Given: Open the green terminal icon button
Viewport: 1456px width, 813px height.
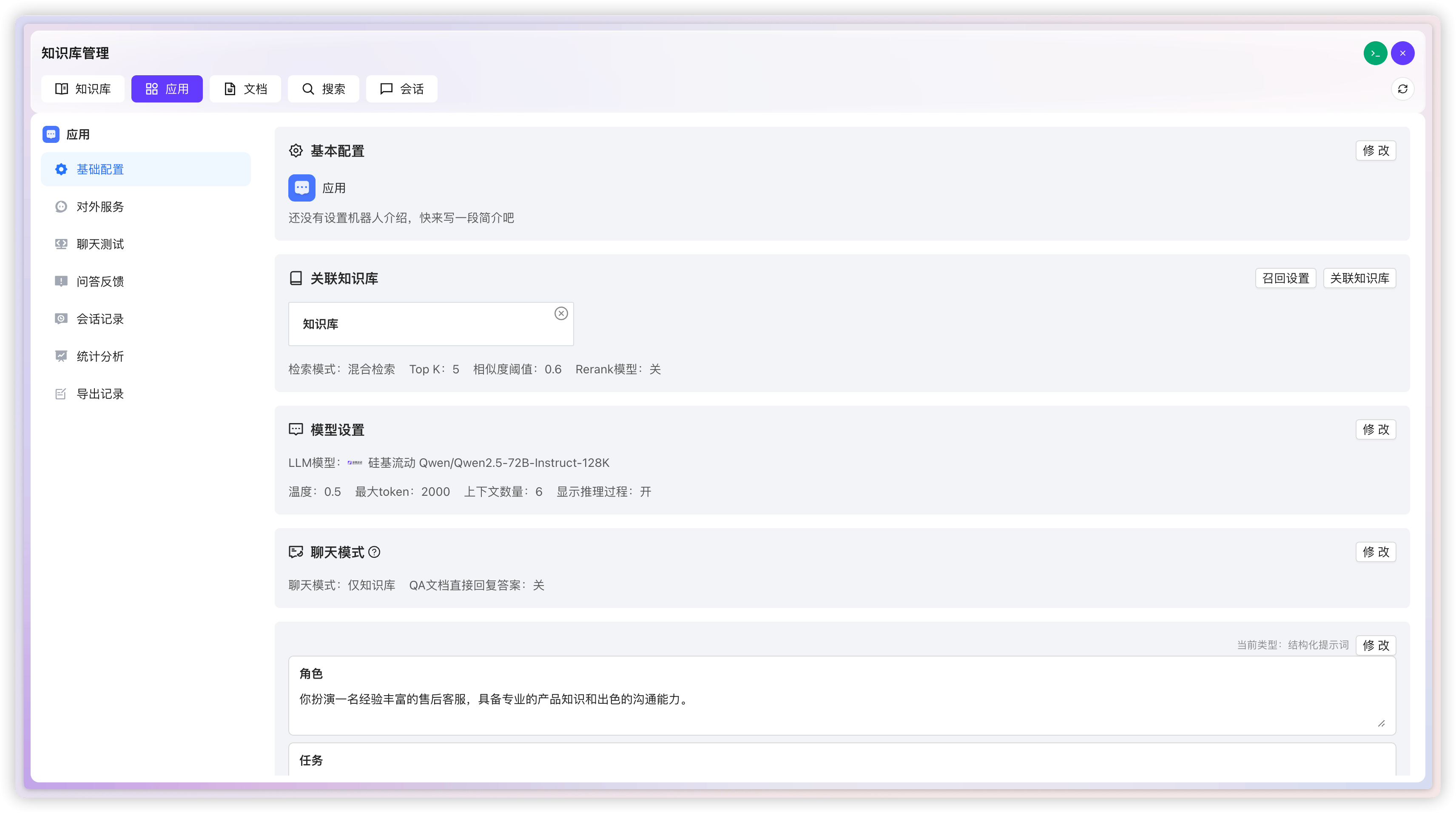Looking at the screenshot, I should [1375, 53].
